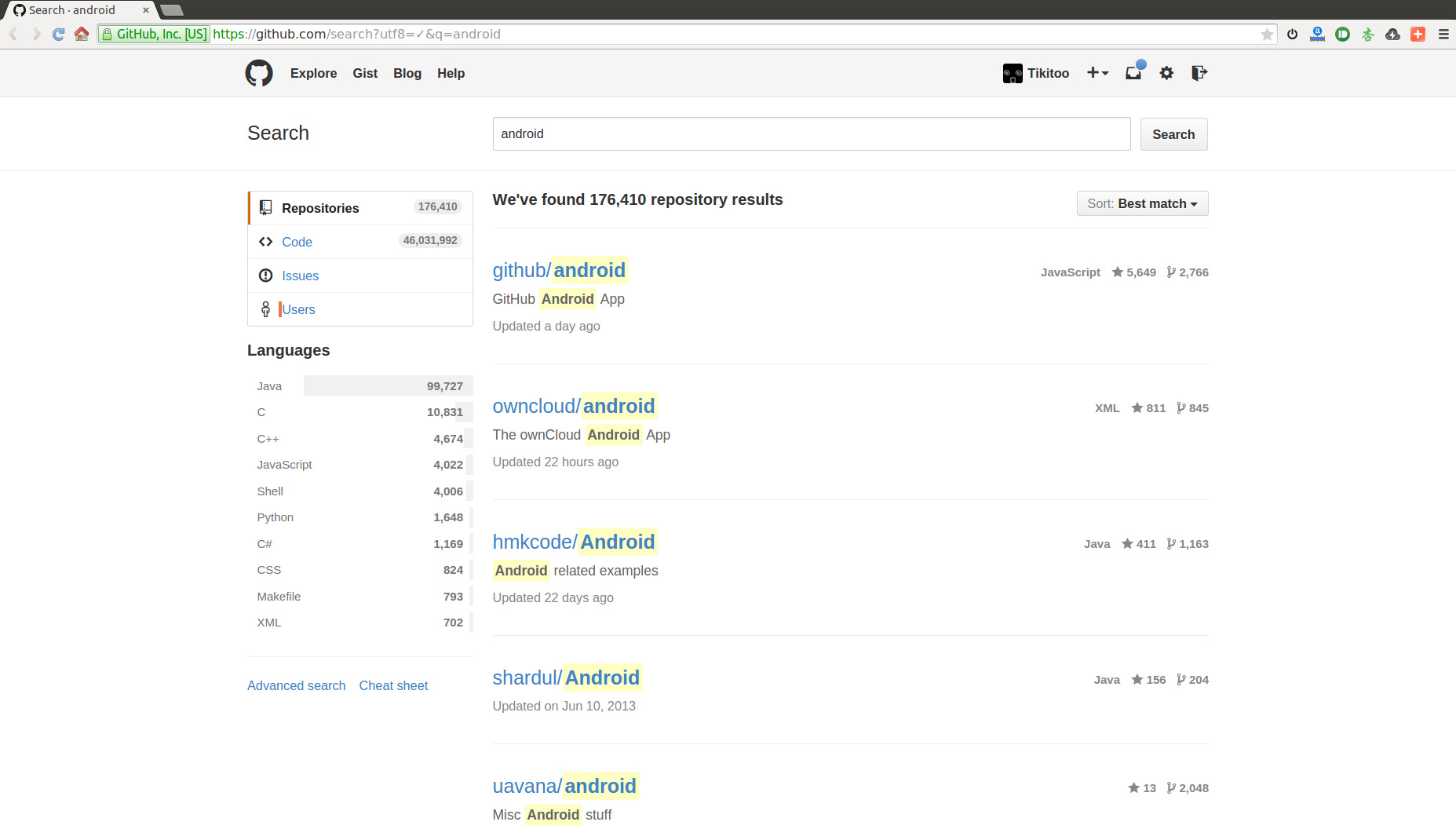Screen dimensions: 1456x829
Task: Open a new browser tab
Action: (171, 10)
